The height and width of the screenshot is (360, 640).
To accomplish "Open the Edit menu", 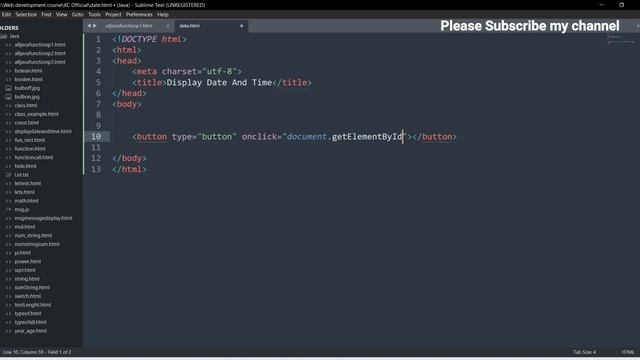I will tap(7, 14).
